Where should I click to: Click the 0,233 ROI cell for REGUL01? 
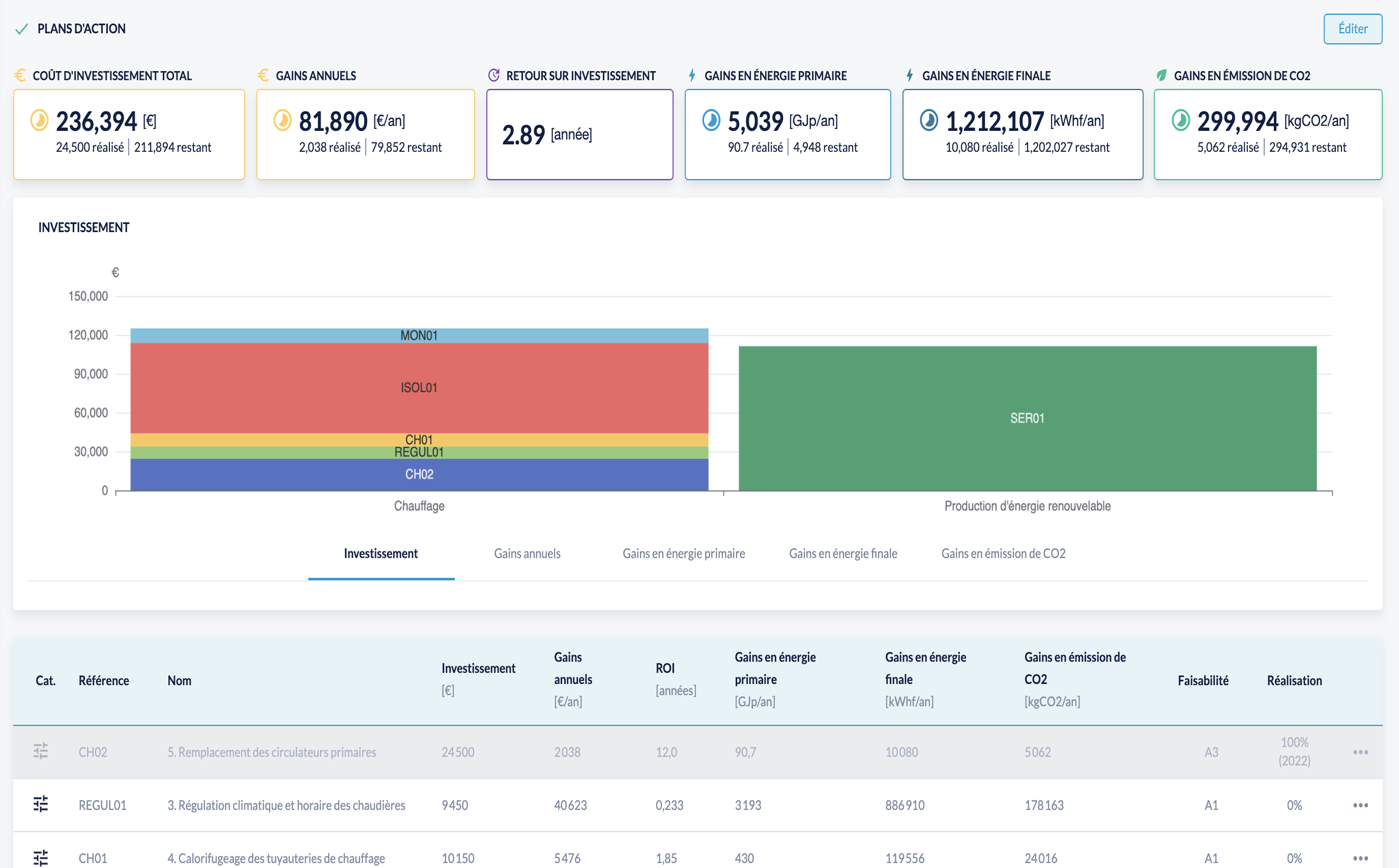click(x=669, y=805)
